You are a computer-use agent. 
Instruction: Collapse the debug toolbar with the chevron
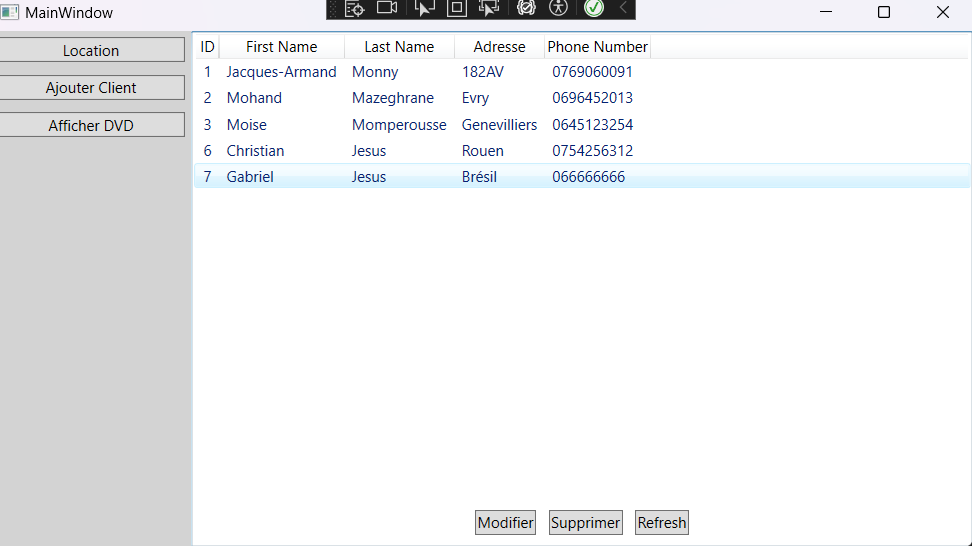point(623,9)
